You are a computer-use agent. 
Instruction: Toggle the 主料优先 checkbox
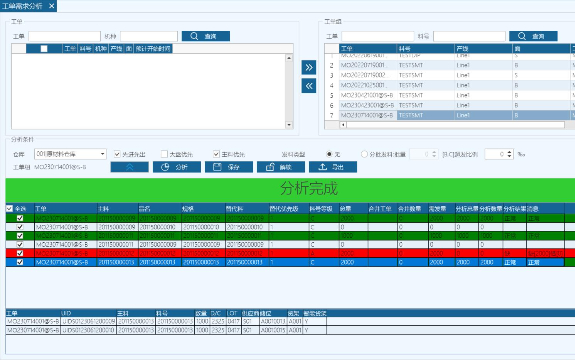[x=216, y=154]
